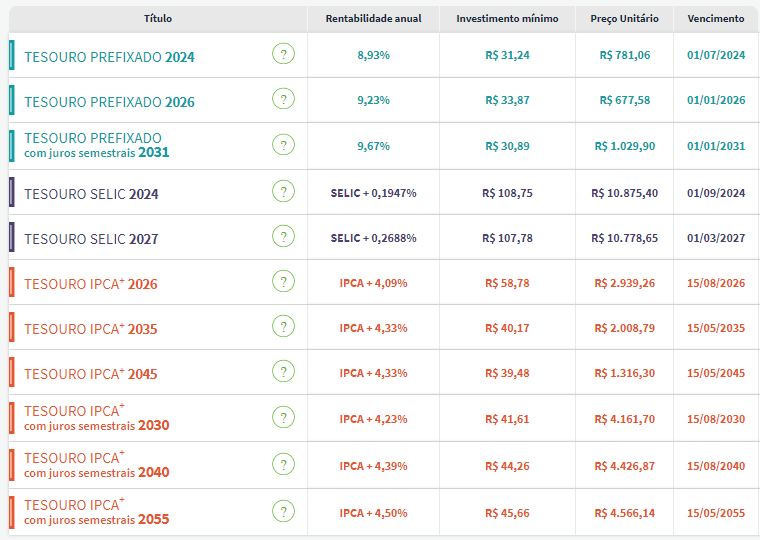The image size is (760, 540).
Task: Show help for Tesouro IPCA+ 2045
Action: [284, 372]
